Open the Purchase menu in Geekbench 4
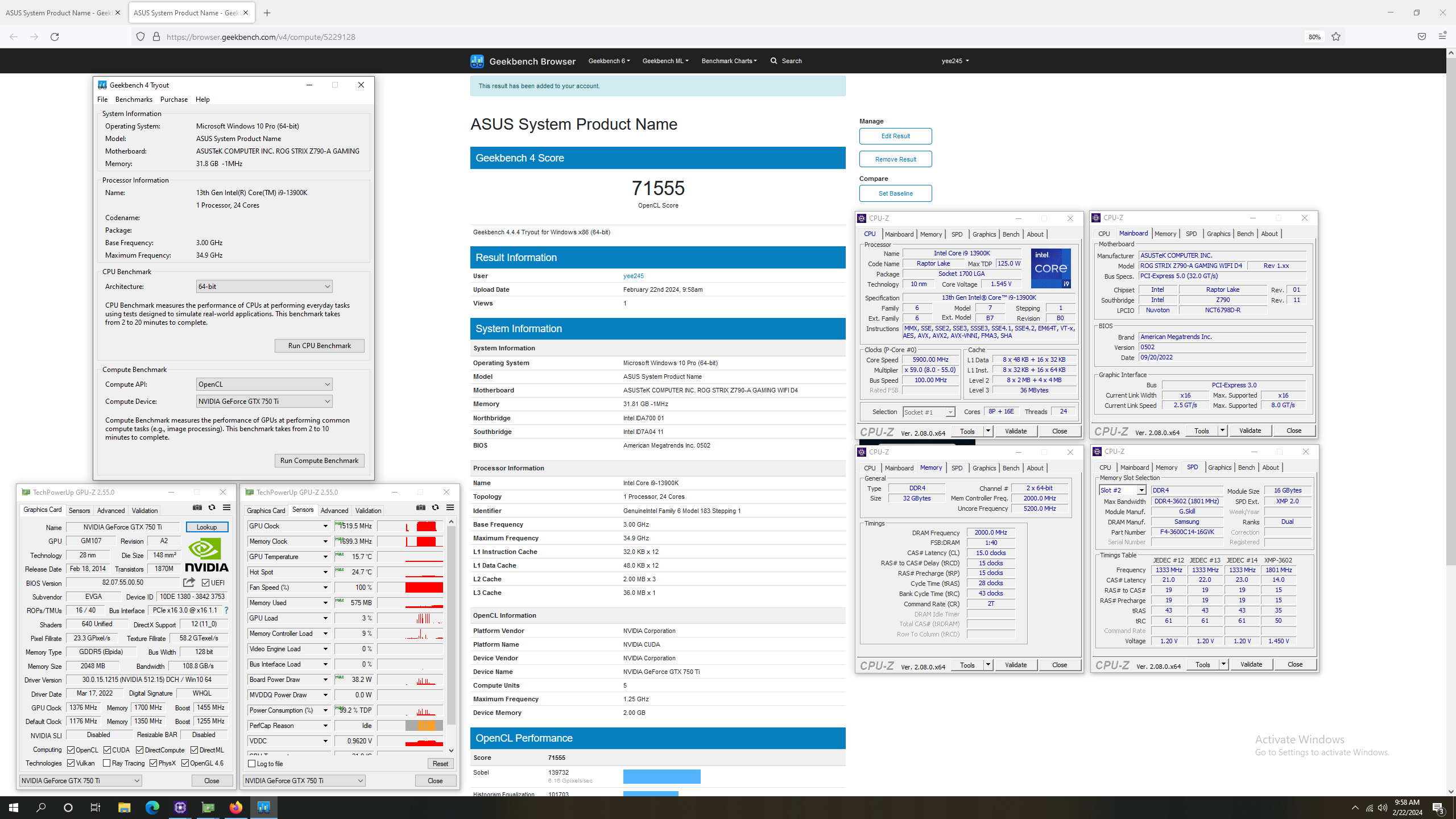This screenshot has height=819, width=1456. coord(174,100)
